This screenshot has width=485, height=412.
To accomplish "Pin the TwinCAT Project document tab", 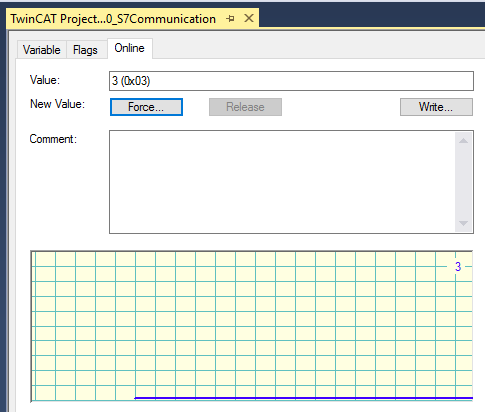I will click(230, 19).
